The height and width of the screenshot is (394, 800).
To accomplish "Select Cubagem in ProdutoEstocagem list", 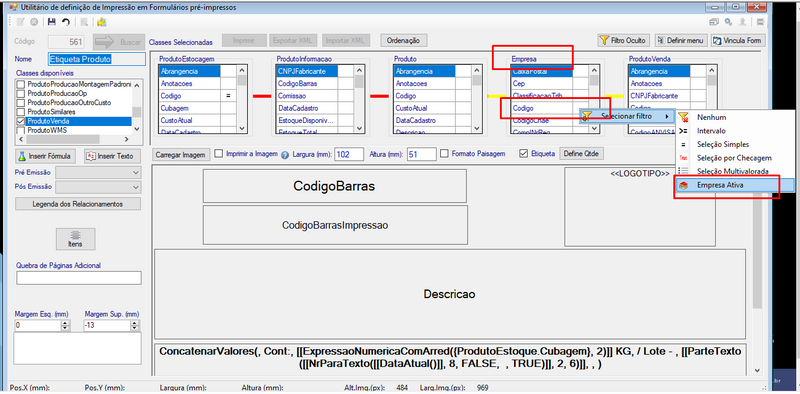I will pos(189,108).
